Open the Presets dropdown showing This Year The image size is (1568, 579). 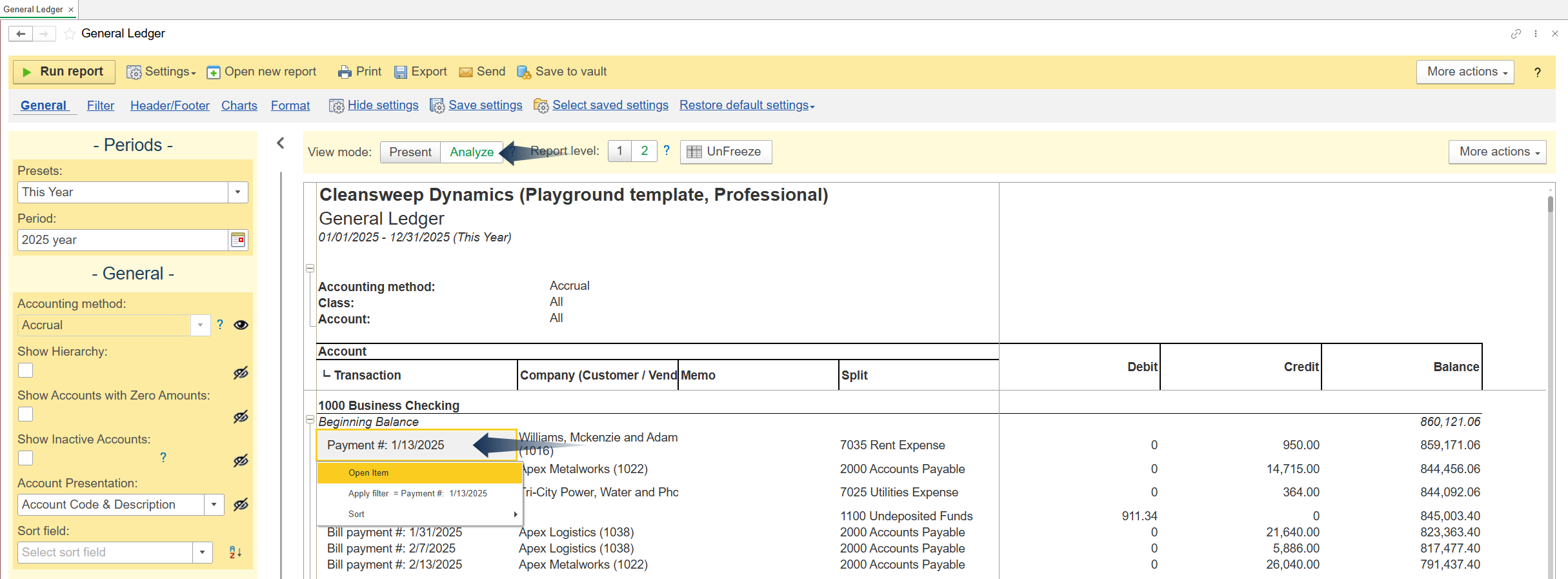(237, 192)
